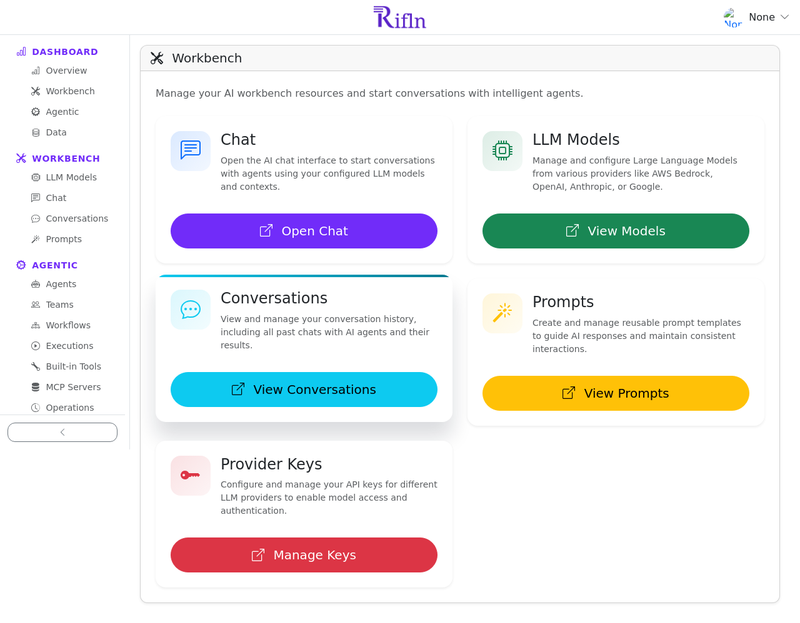Click the View Prompts button
The height and width of the screenshot is (623, 800).
pyautogui.click(x=615, y=393)
